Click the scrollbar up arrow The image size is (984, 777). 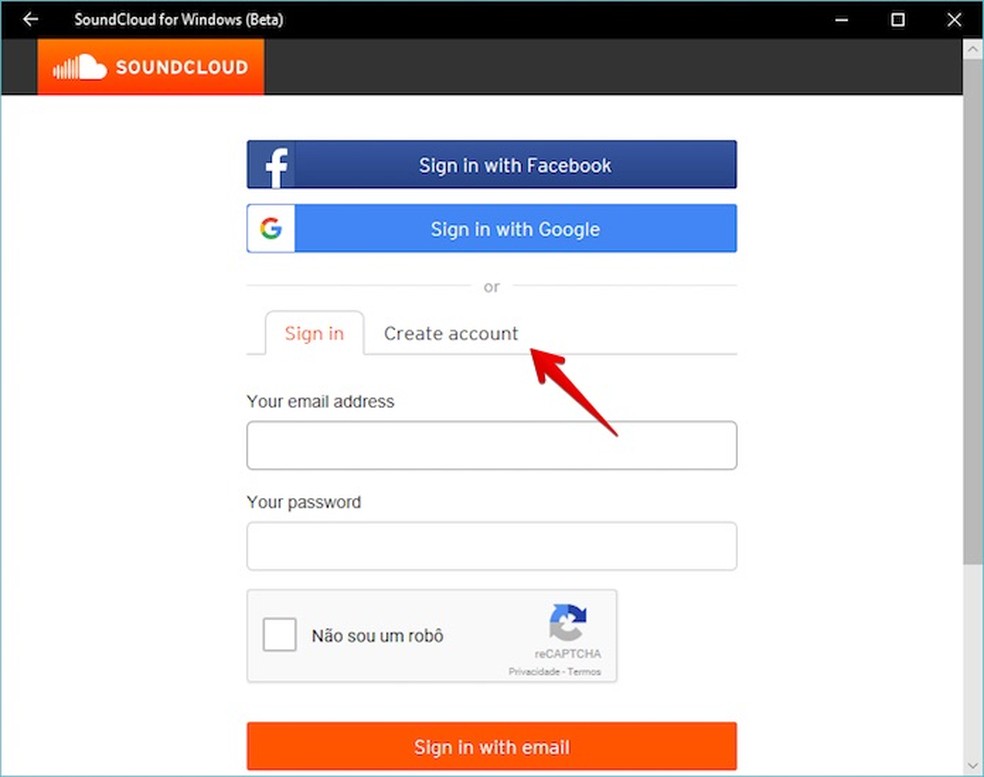(x=972, y=47)
